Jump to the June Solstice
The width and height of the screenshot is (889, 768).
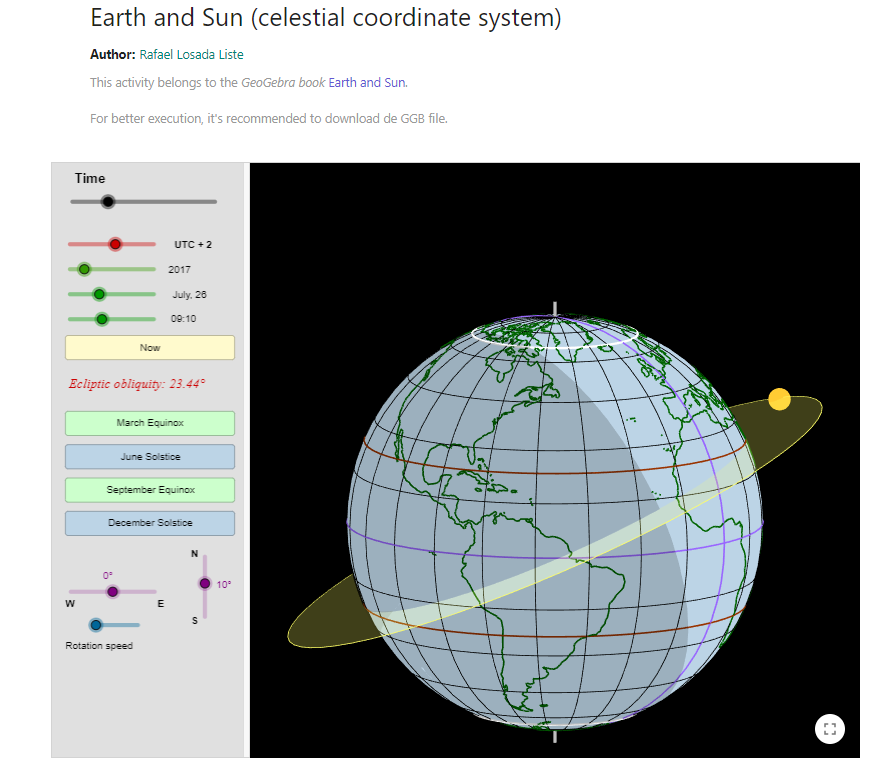pyautogui.click(x=150, y=457)
